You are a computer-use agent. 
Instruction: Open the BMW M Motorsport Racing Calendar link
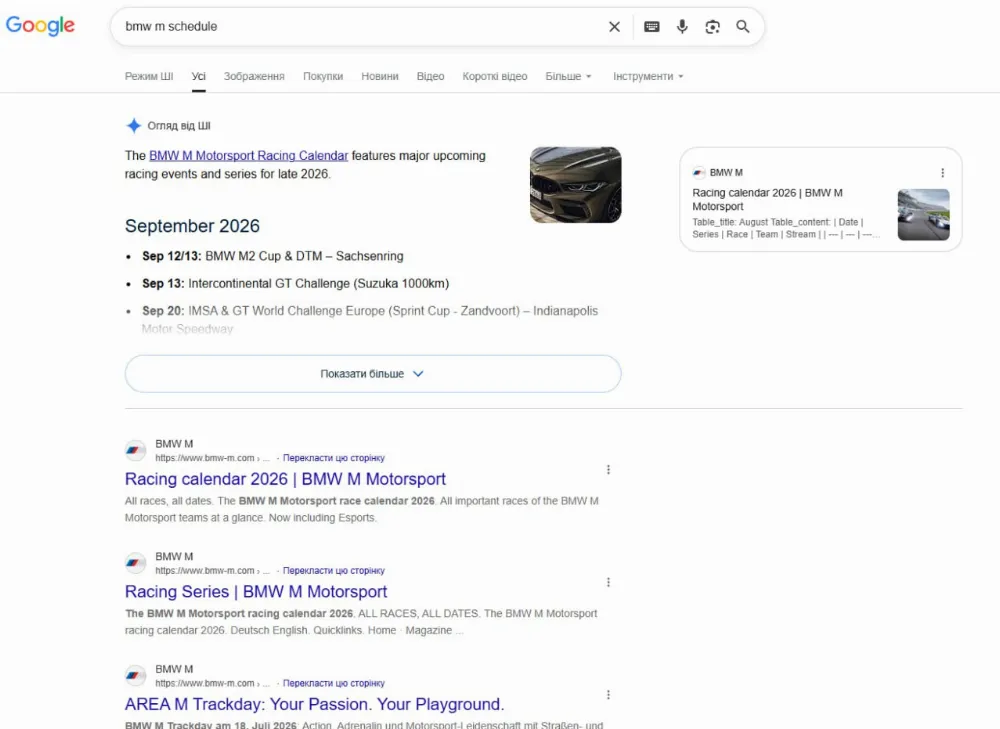click(x=249, y=156)
